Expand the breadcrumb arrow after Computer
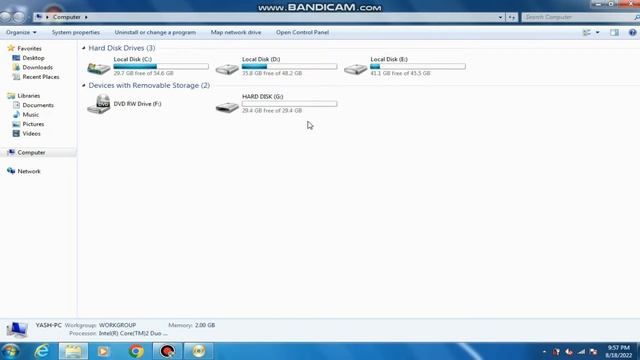This screenshot has height=360, width=640. (x=86, y=17)
